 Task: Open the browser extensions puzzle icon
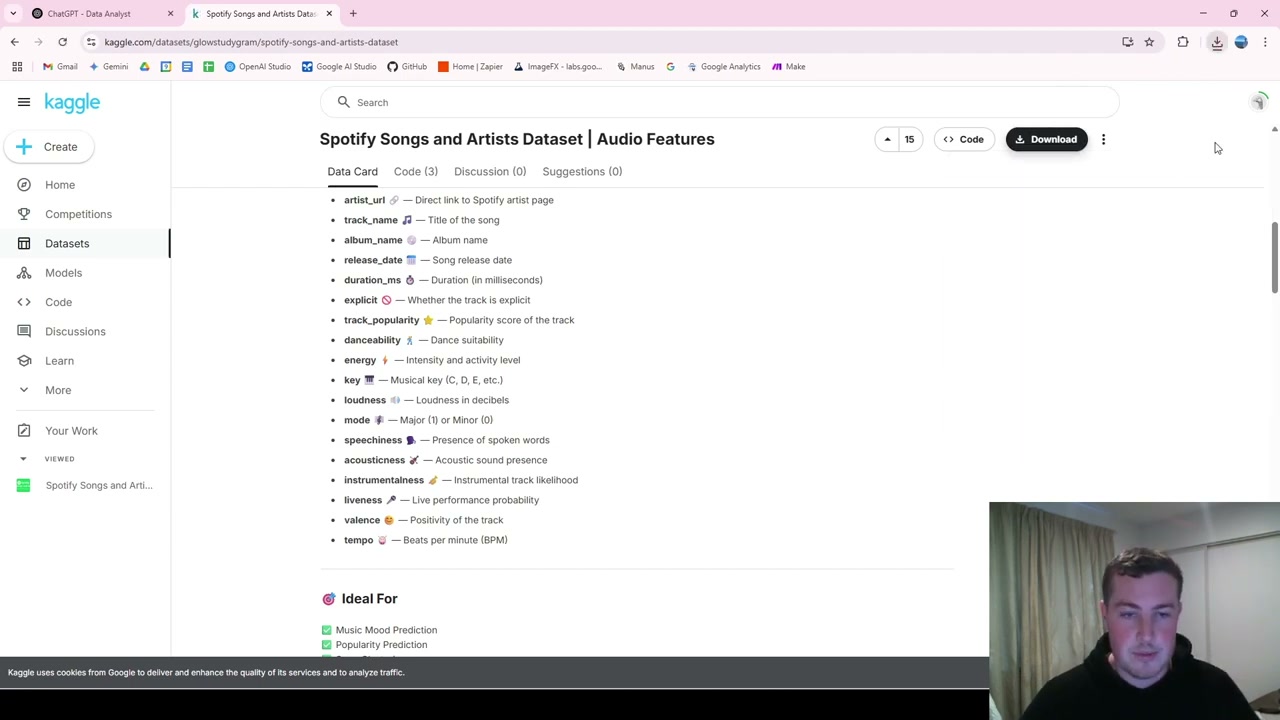tap(1183, 42)
